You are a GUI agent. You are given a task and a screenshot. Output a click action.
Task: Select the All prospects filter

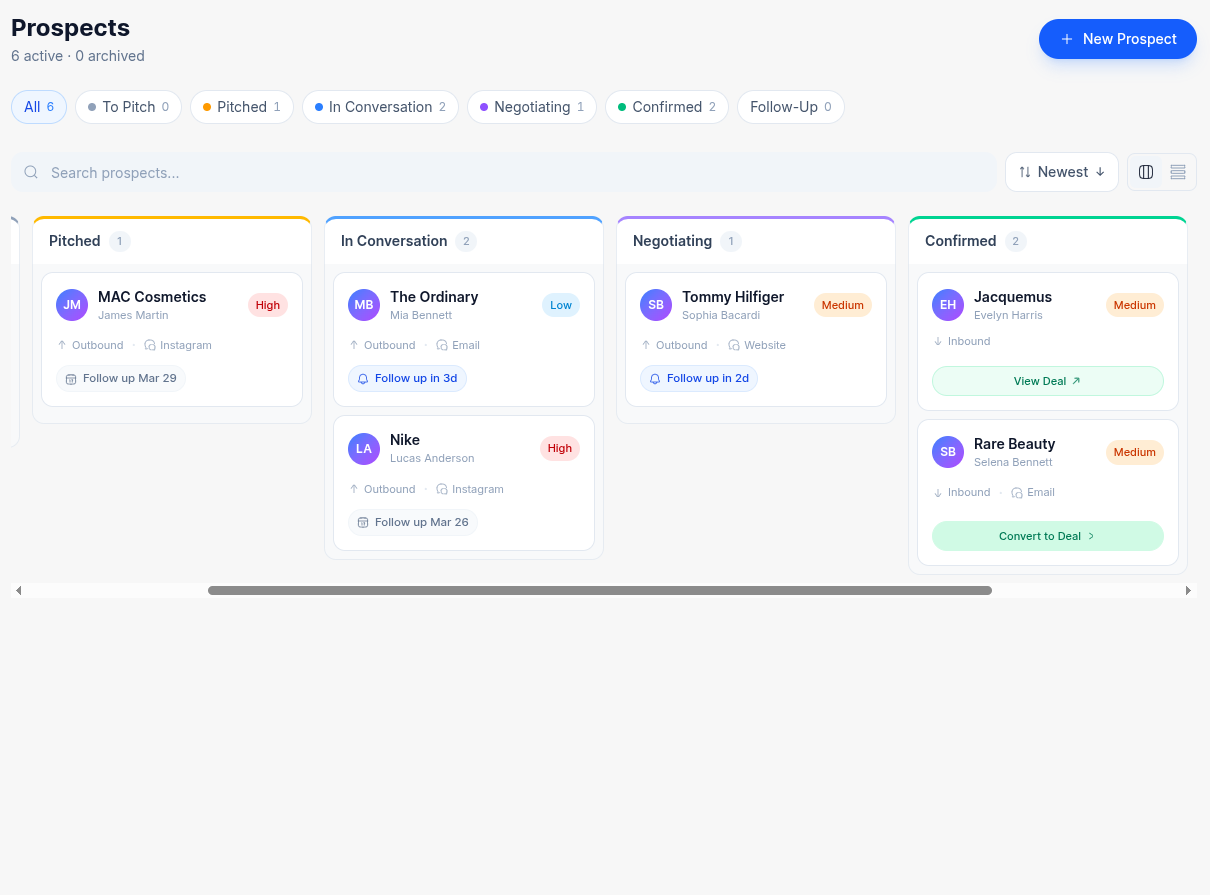[x=38, y=106]
